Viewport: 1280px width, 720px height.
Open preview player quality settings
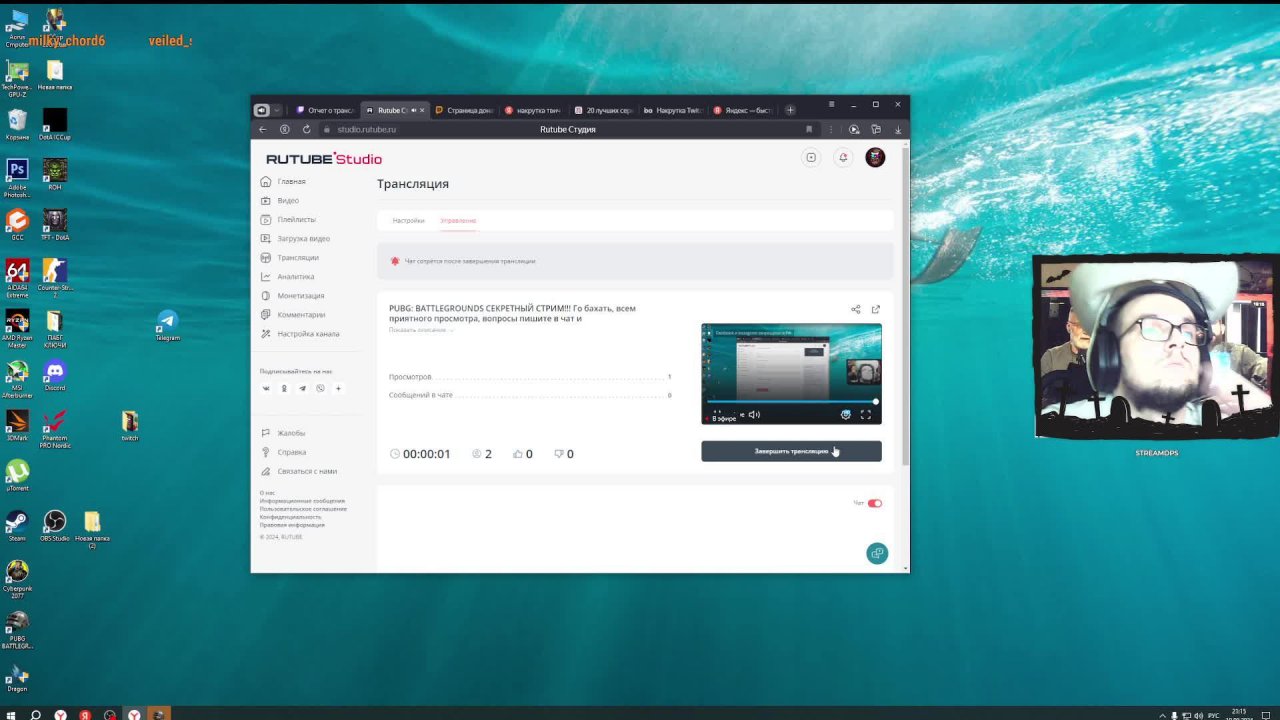pyautogui.click(x=846, y=415)
